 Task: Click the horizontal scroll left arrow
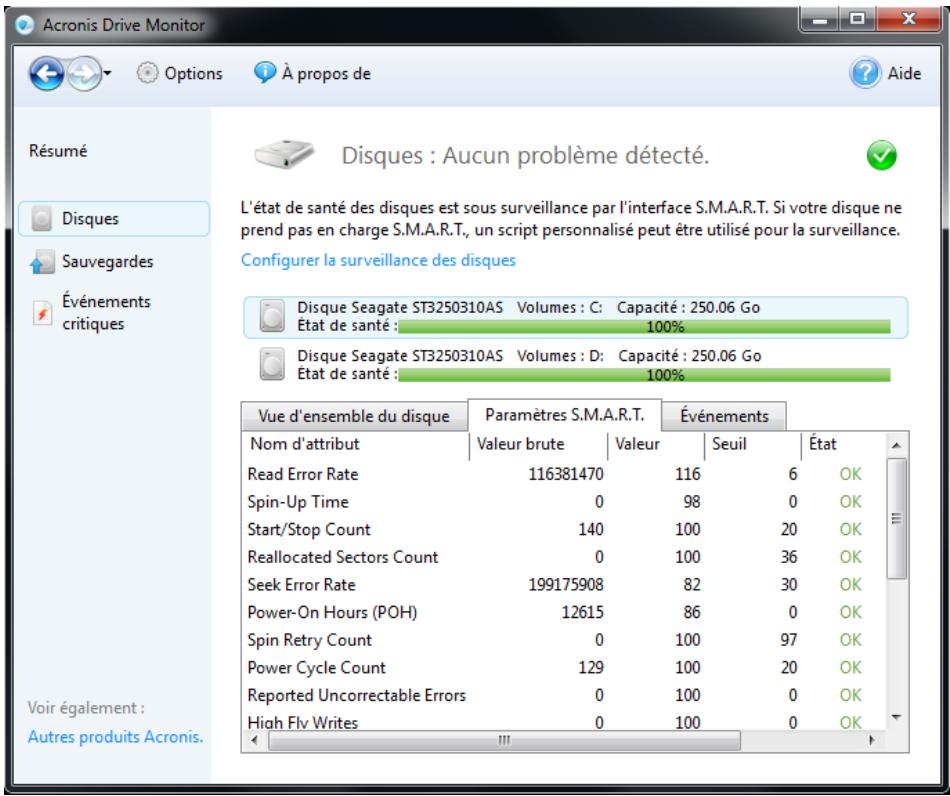tap(254, 740)
